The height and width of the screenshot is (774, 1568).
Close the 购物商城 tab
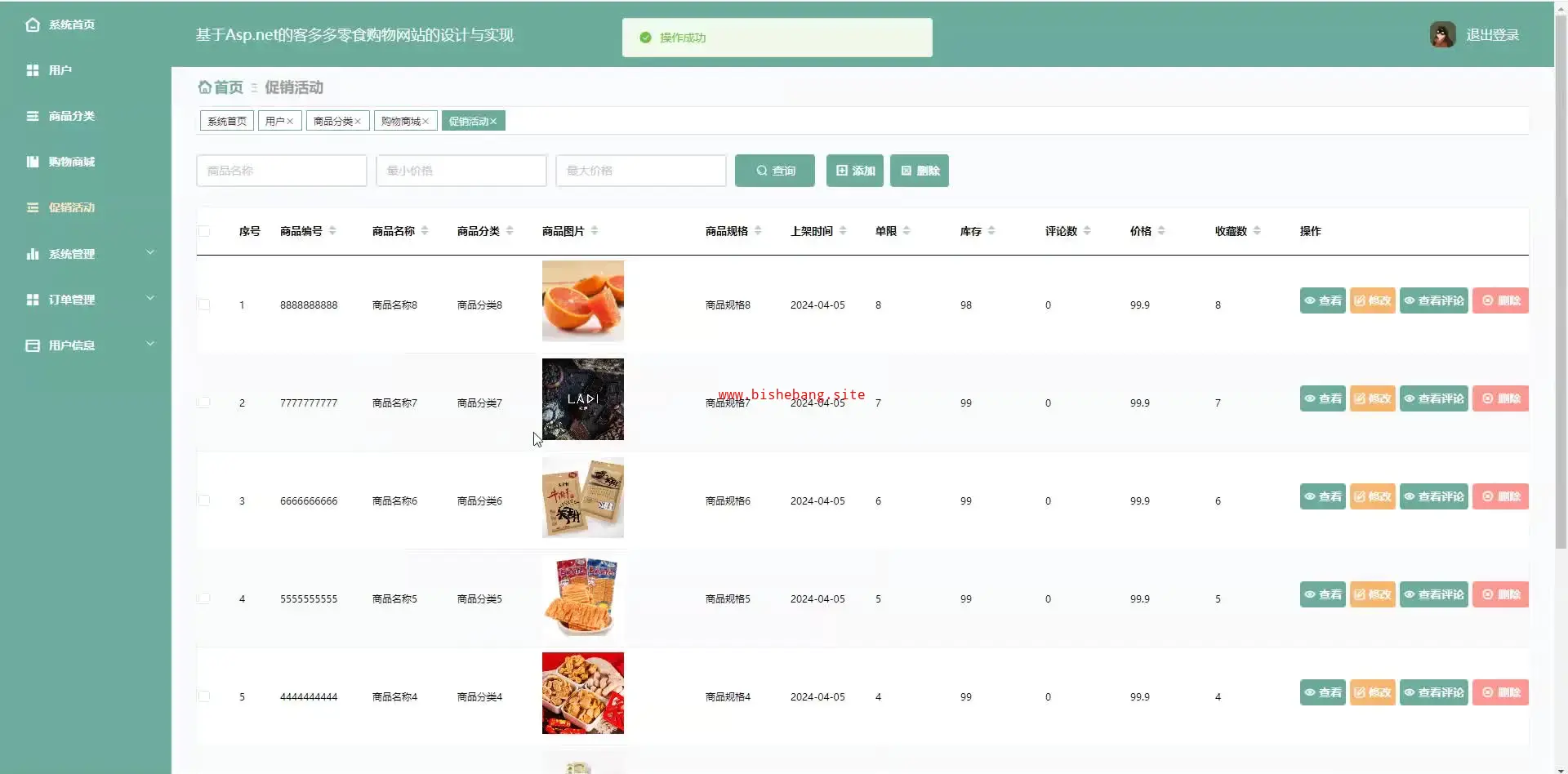pos(425,121)
